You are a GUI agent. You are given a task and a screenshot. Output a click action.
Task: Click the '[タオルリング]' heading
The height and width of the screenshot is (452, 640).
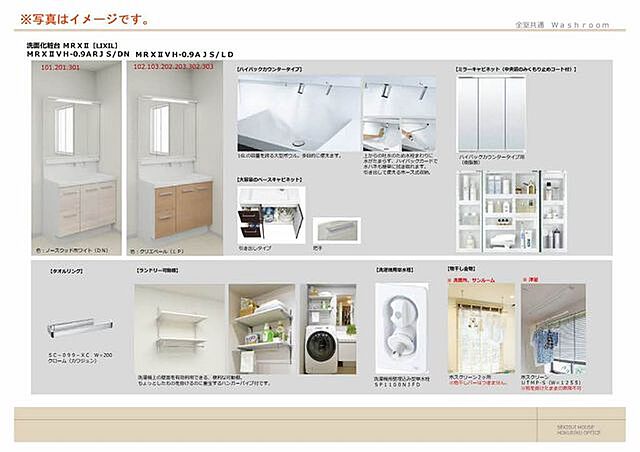click(66, 271)
